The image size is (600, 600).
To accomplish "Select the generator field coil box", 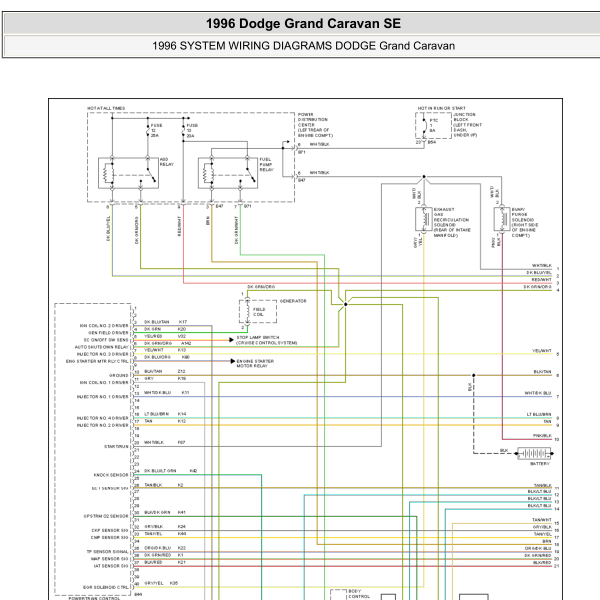I will point(258,311).
